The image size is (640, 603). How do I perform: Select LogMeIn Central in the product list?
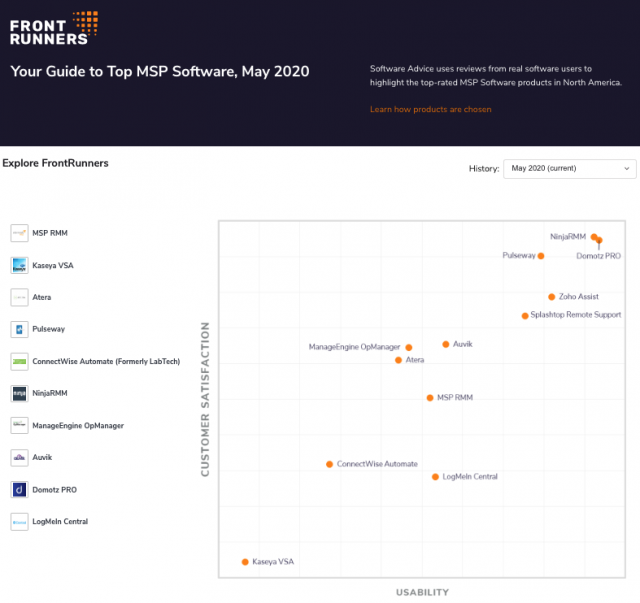coord(60,521)
